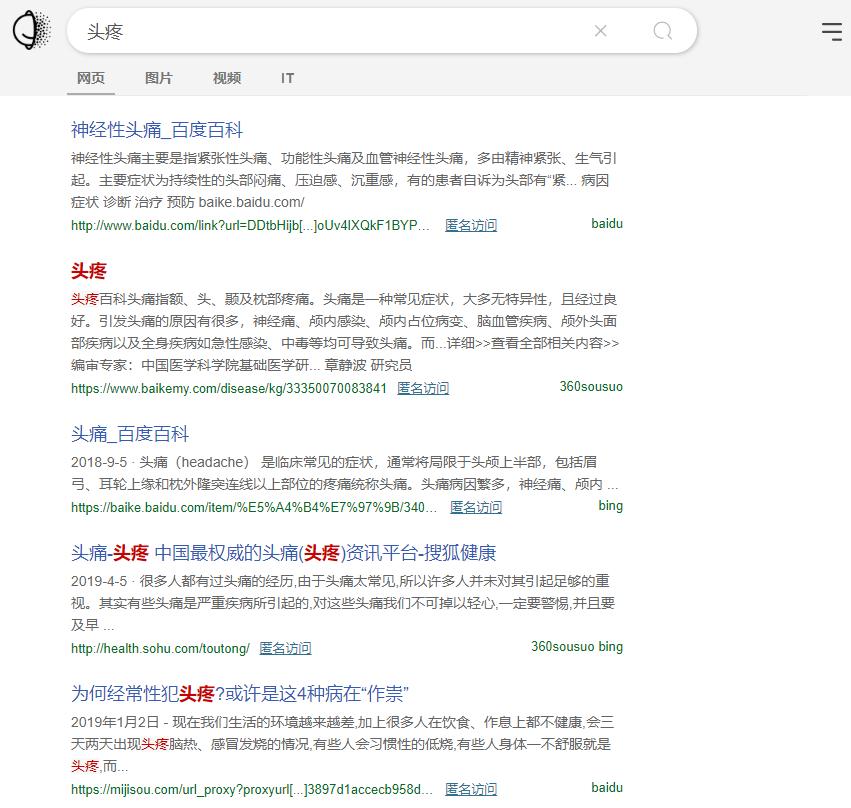Open the 神经性头痛_百度百科 result
The image size is (851, 808).
[155, 130]
